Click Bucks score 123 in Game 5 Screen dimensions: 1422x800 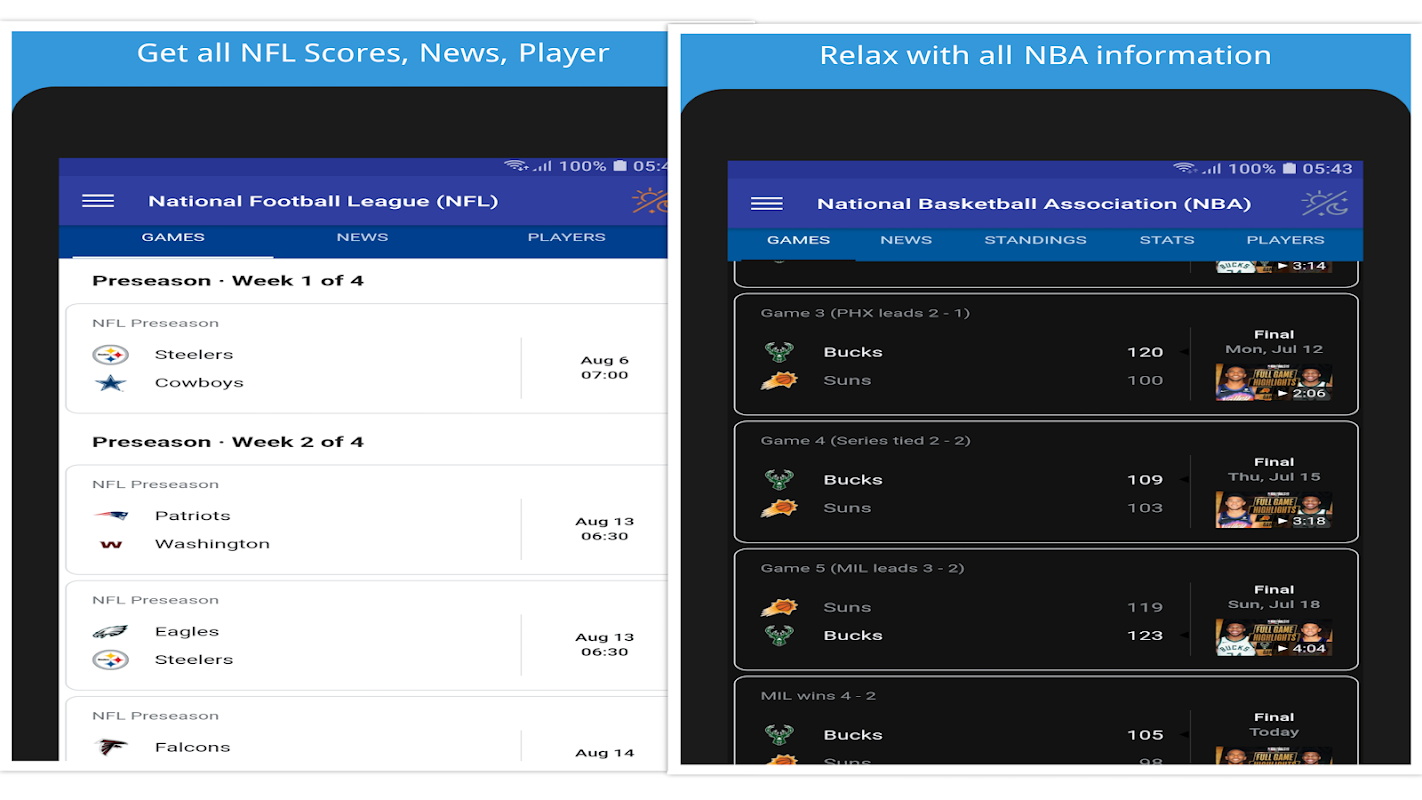pyautogui.click(x=1145, y=635)
